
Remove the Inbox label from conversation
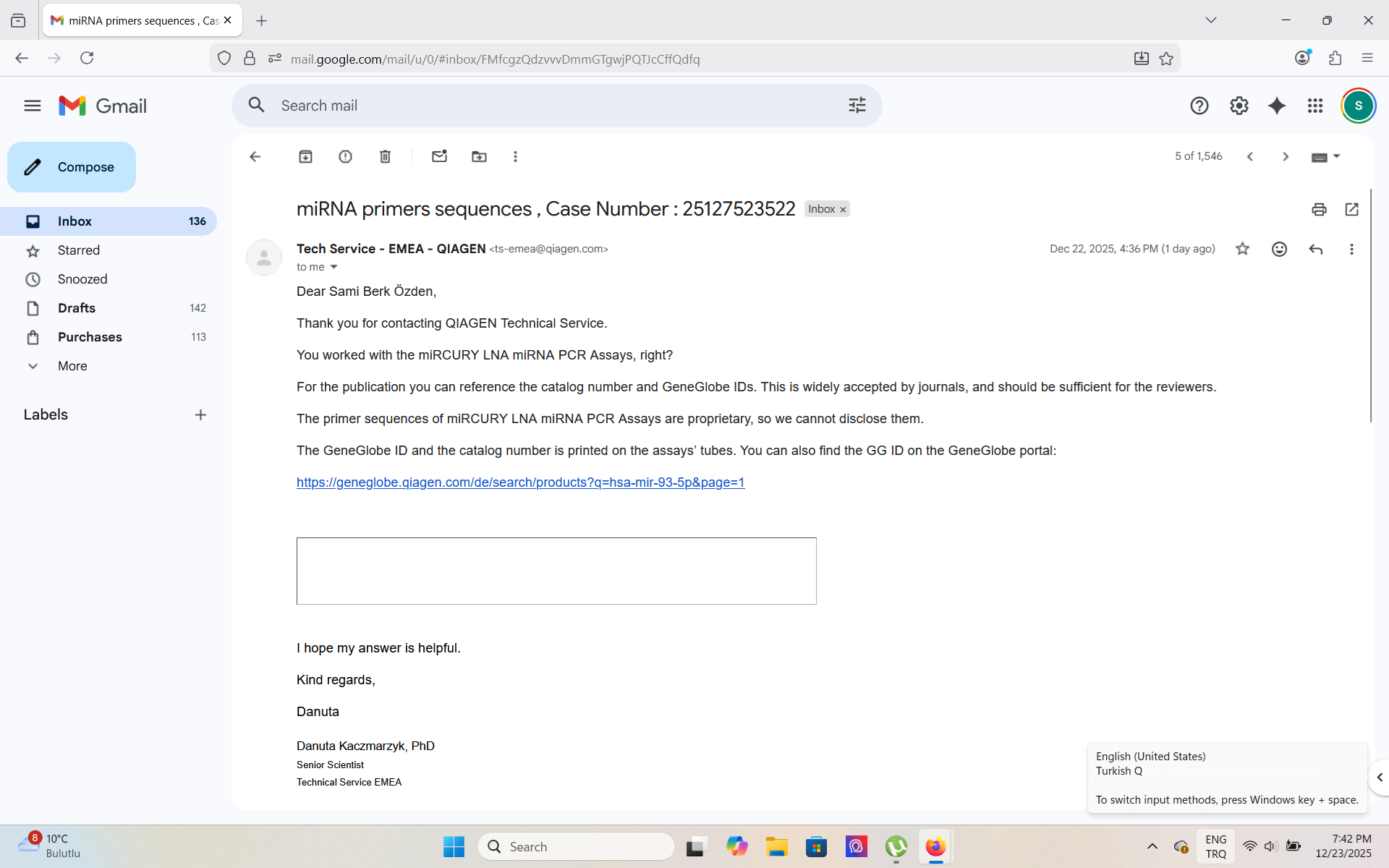click(843, 210)
